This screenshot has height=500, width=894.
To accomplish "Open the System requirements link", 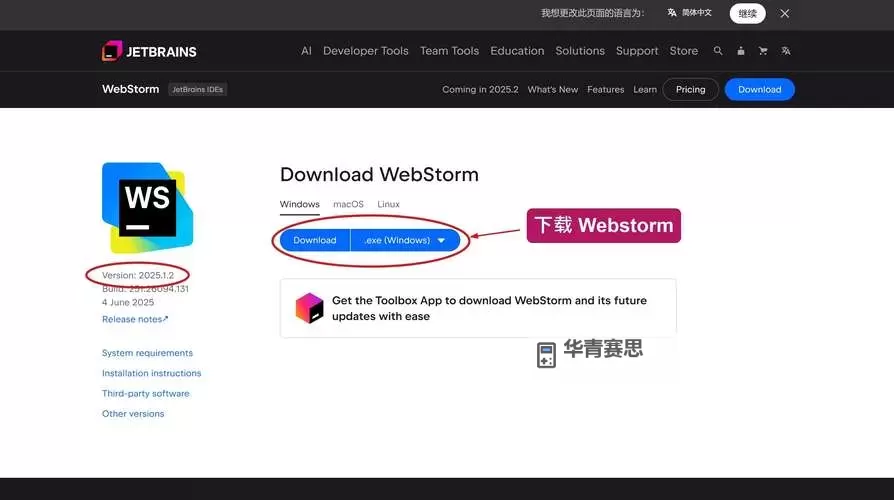I will click(147, 353).
